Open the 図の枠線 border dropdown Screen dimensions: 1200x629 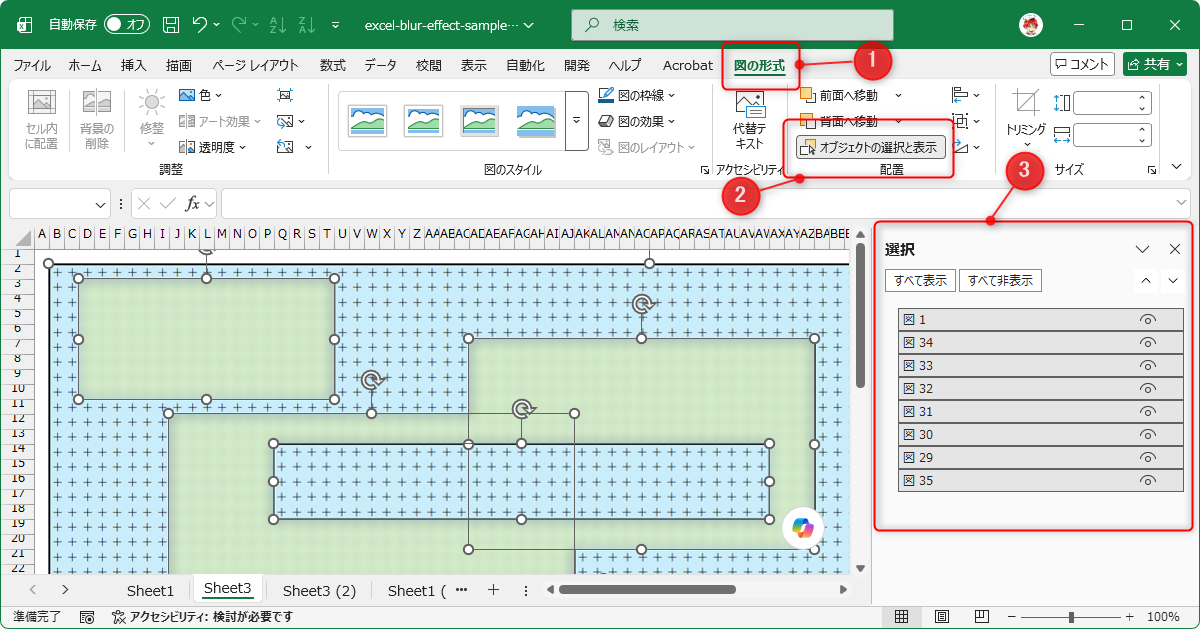click(636, 95)
